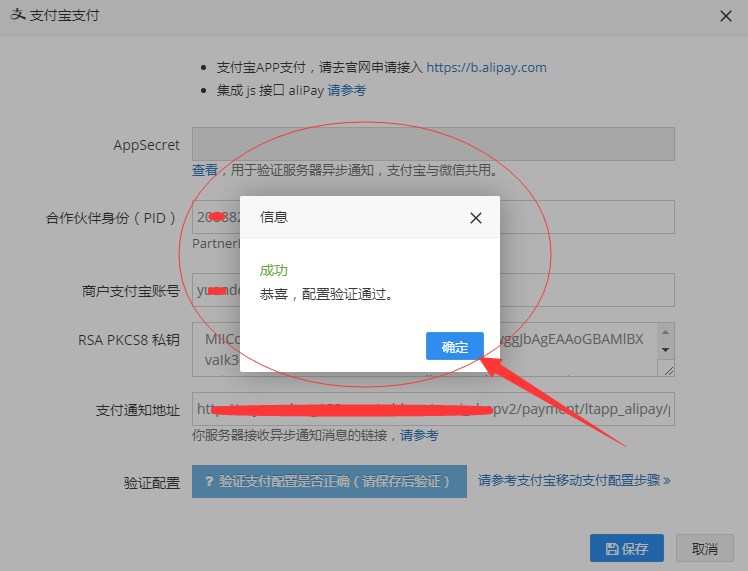
Task: Click the 验证配置 label
Action: click(152, 482)
